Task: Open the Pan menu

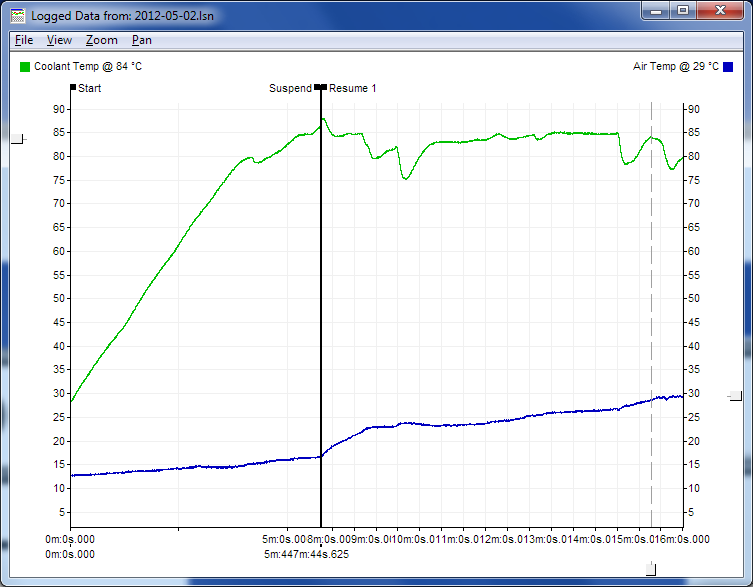Action: [142, 40]
